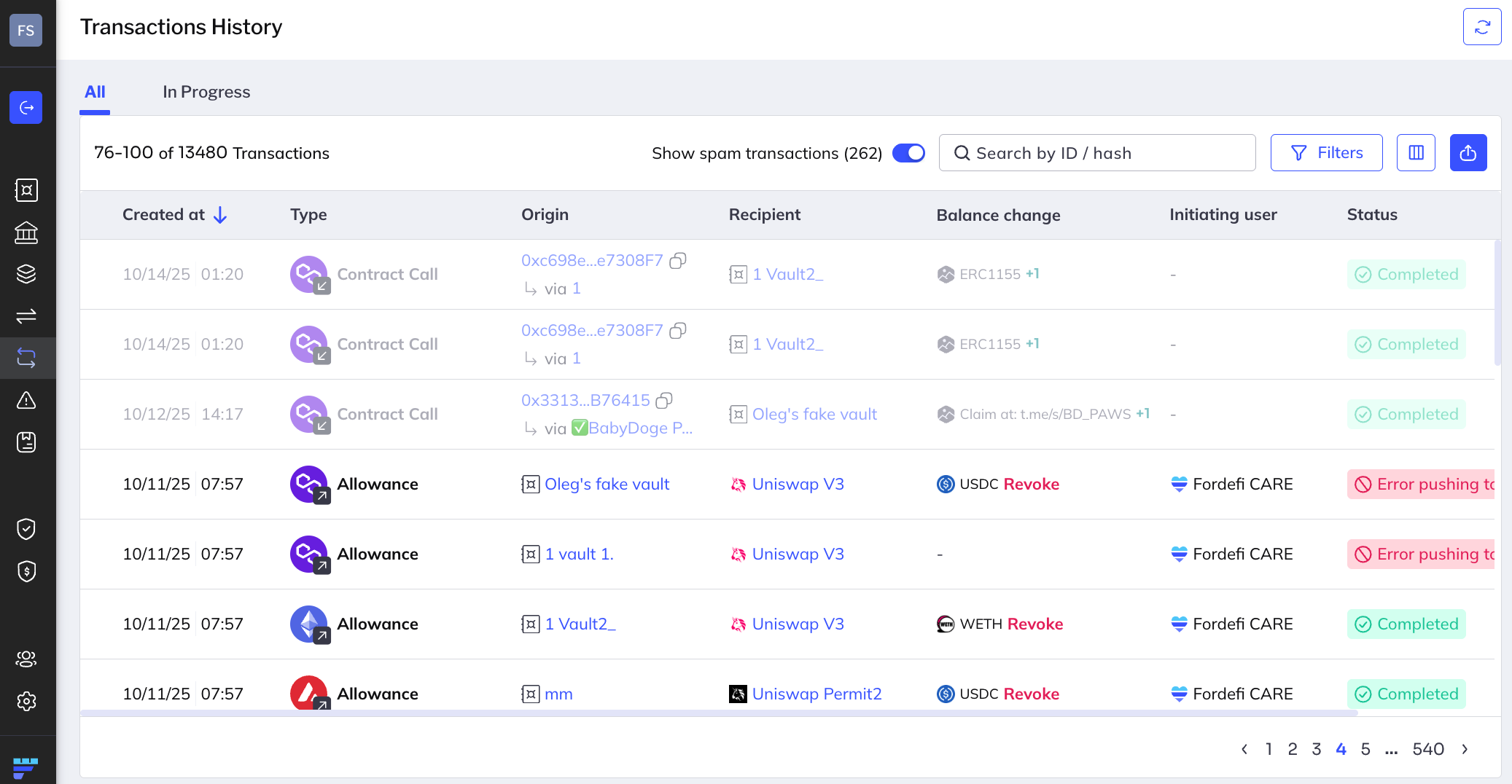Click the Uniswap Permit2 recipient link
Screen dimensions: 1512x784
(x=817, y=694)
